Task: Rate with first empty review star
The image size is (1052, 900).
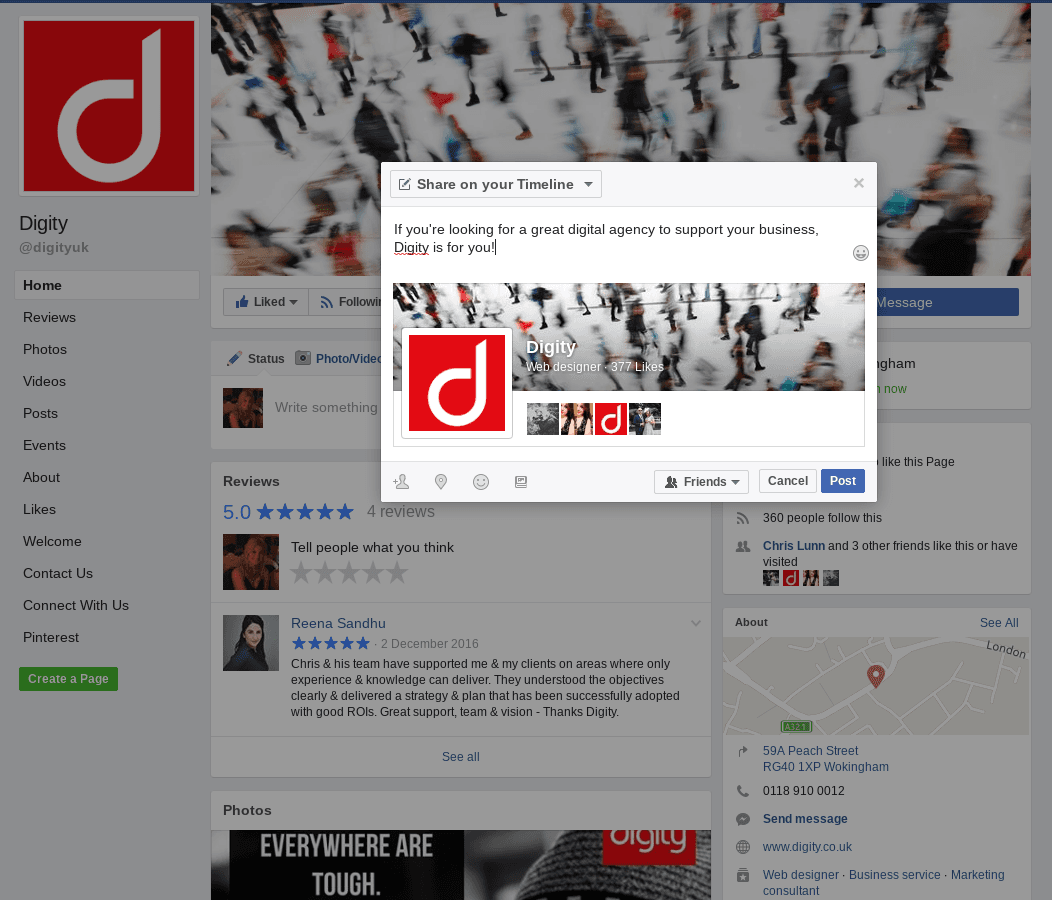Action: tap(301, 572)
